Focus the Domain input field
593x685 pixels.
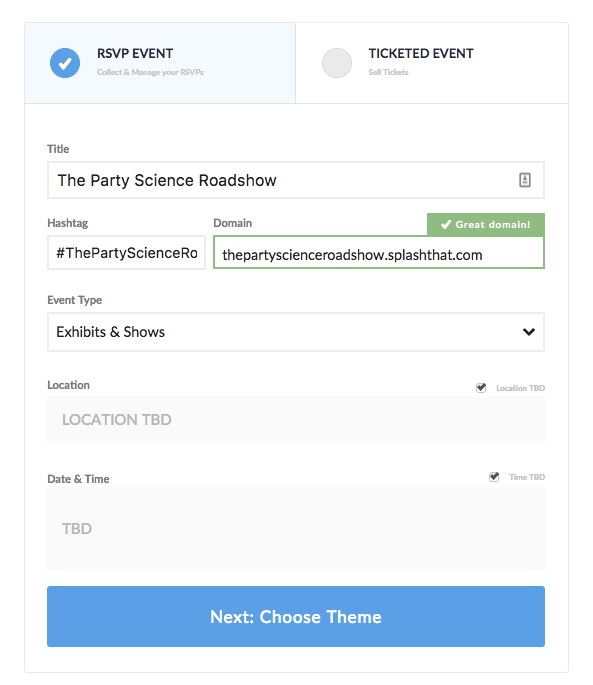point(379,253)
